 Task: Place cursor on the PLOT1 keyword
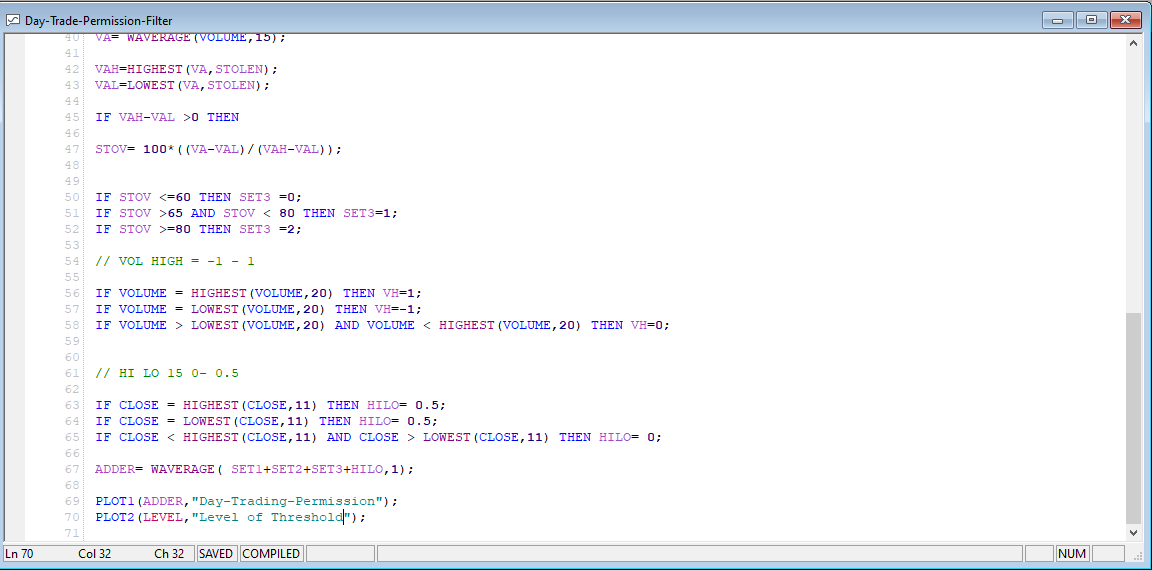click(x=115, y=501)
